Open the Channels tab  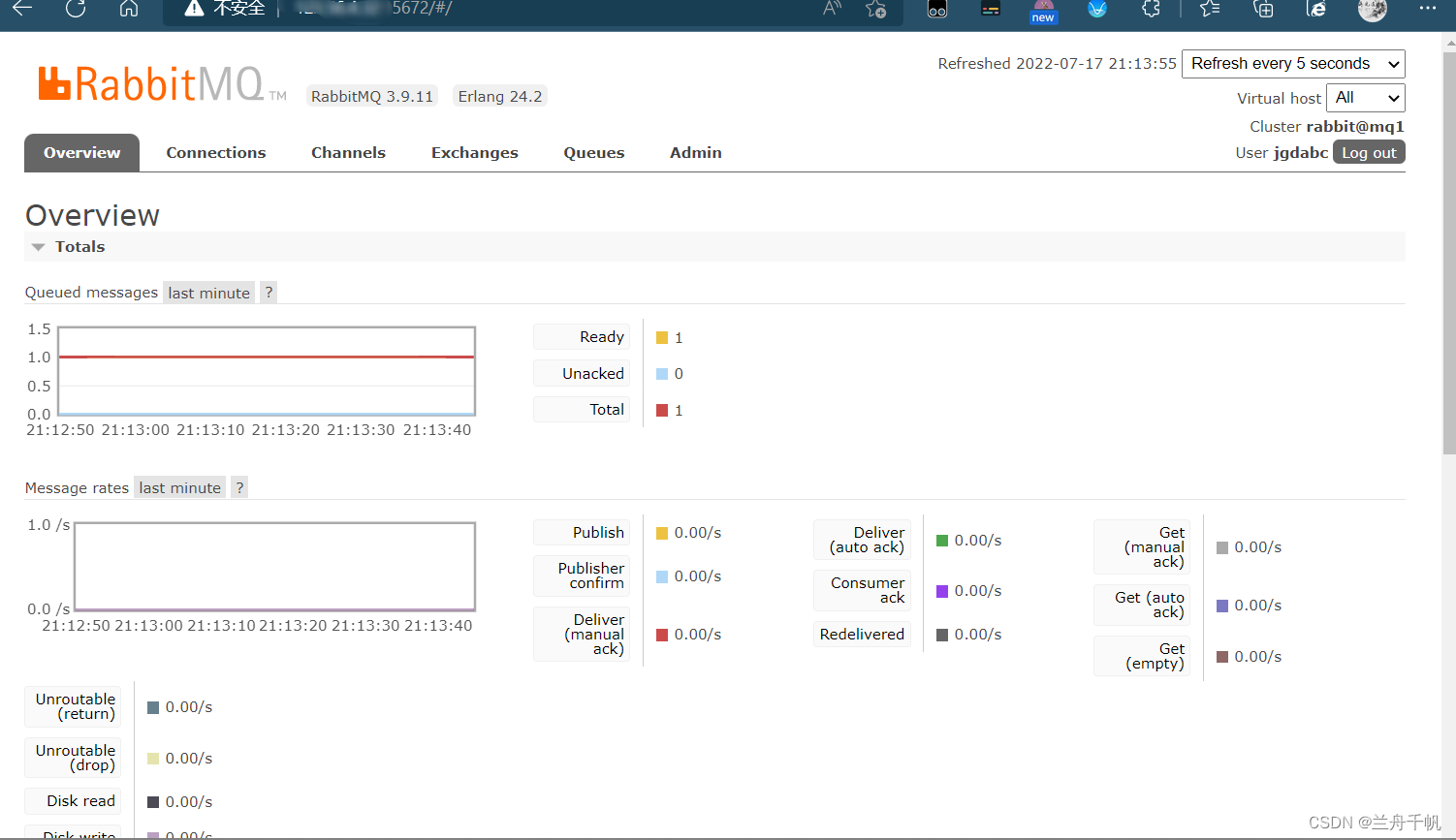tap(348, 152)
